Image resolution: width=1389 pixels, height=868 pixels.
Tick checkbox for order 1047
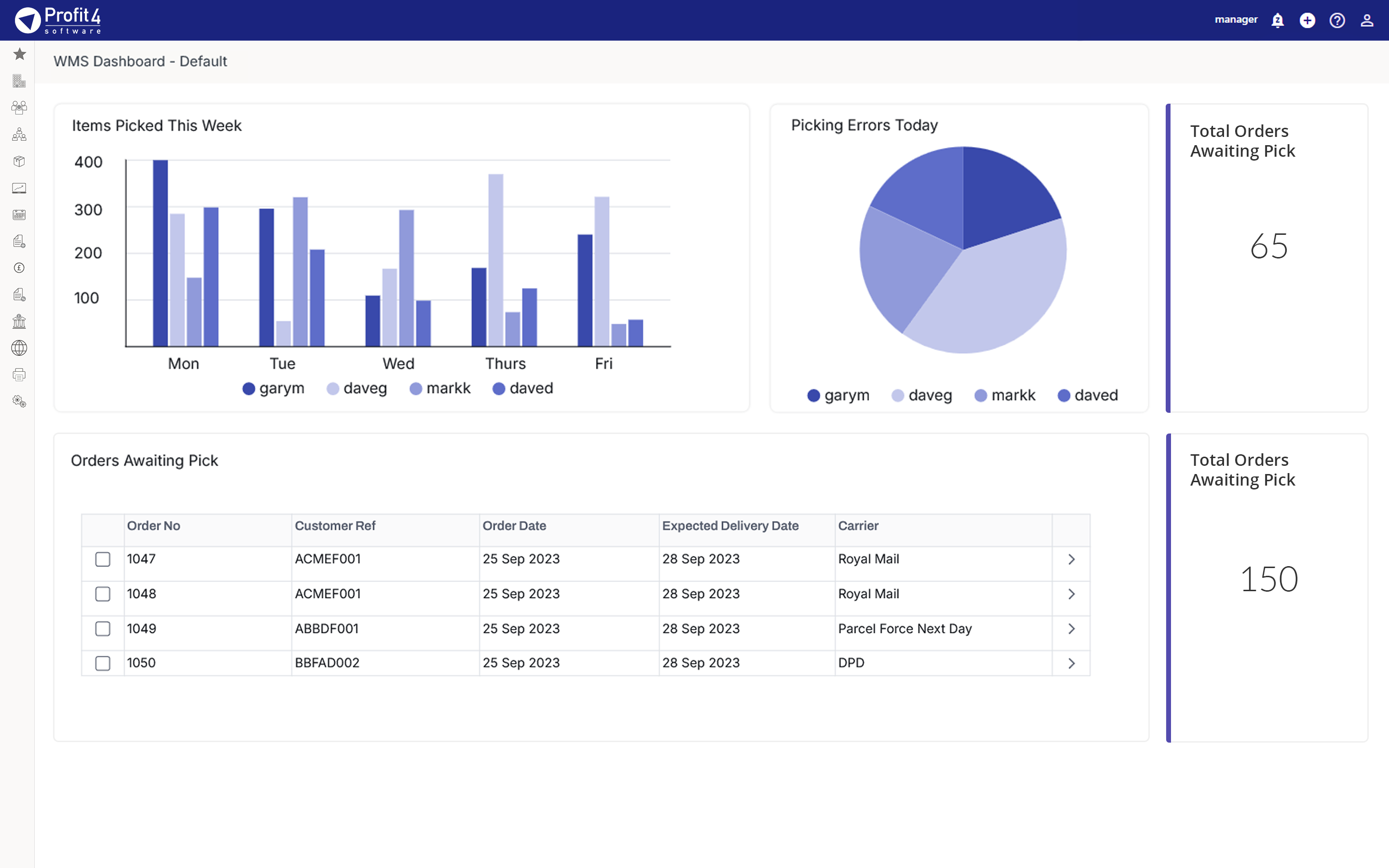pos(103,559)
